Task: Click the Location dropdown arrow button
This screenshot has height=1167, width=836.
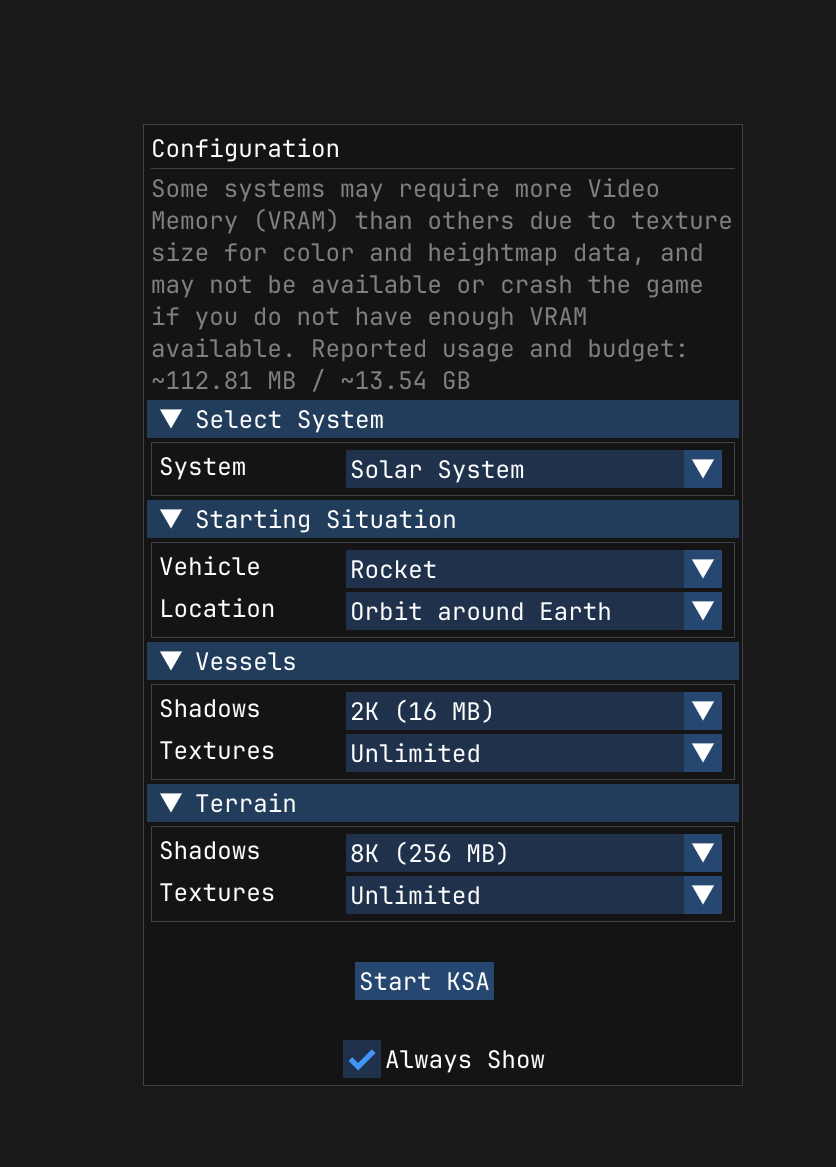Action: tap(703, 611)
